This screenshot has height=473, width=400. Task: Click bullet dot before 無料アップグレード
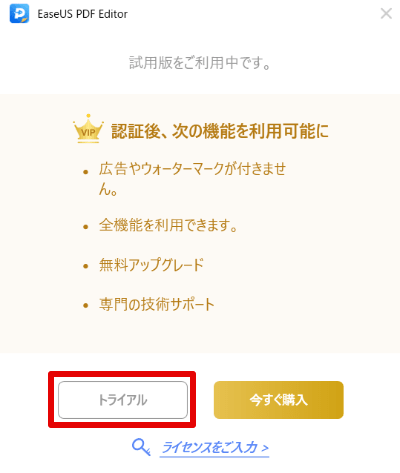(x=86, y=266)
